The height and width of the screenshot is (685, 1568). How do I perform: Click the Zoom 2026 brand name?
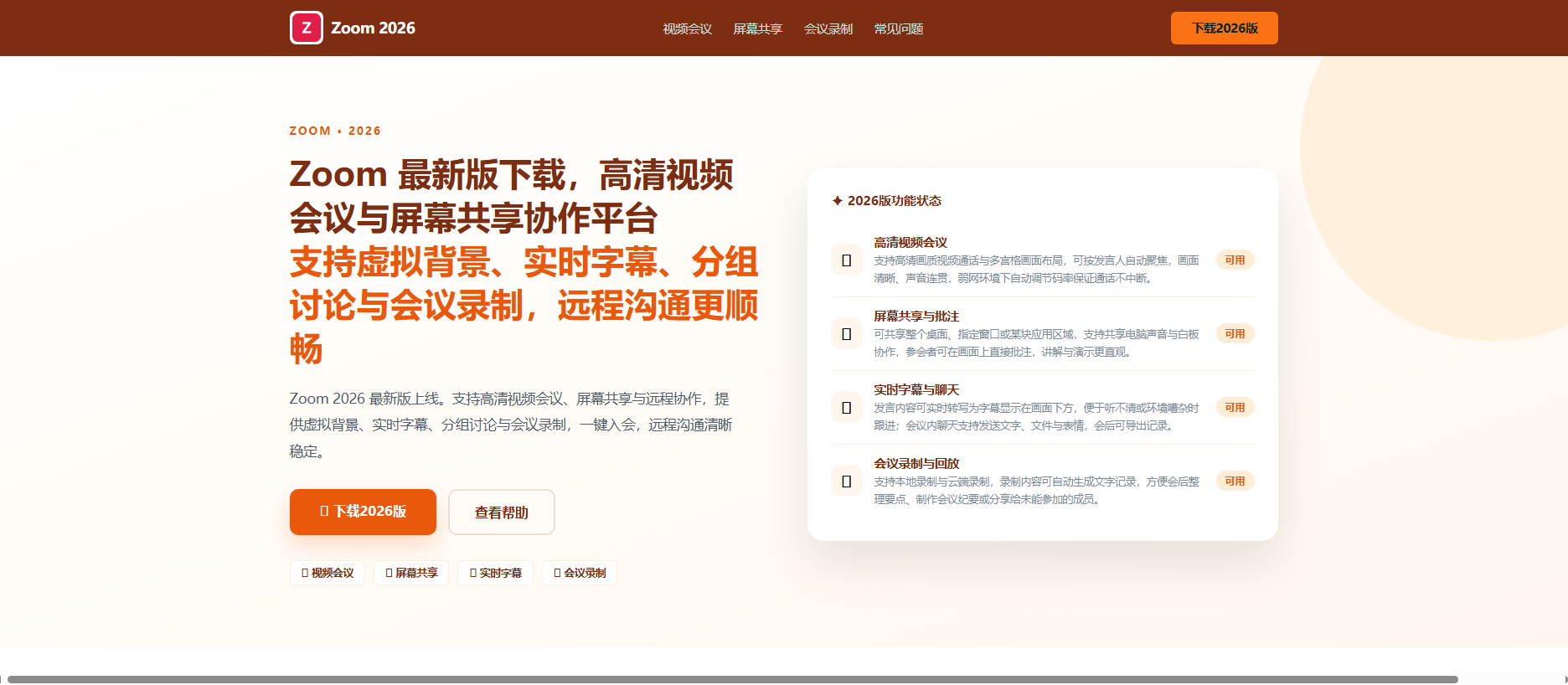(x=373, y=28)
